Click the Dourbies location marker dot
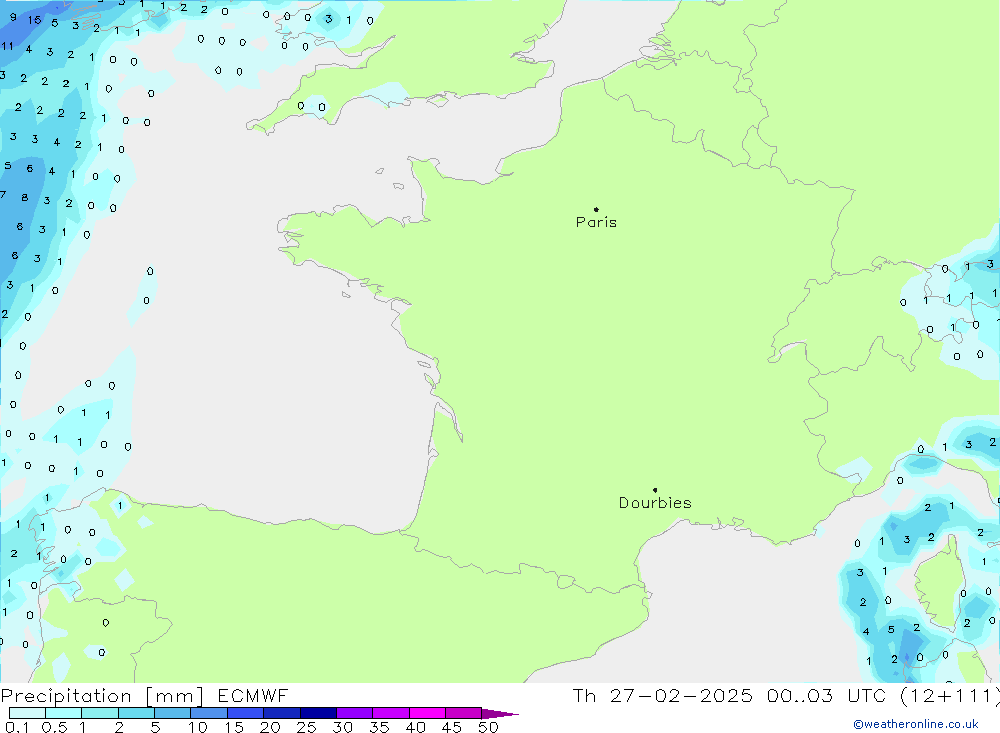Screen dimensions: 1000x733 pos(655,490)
